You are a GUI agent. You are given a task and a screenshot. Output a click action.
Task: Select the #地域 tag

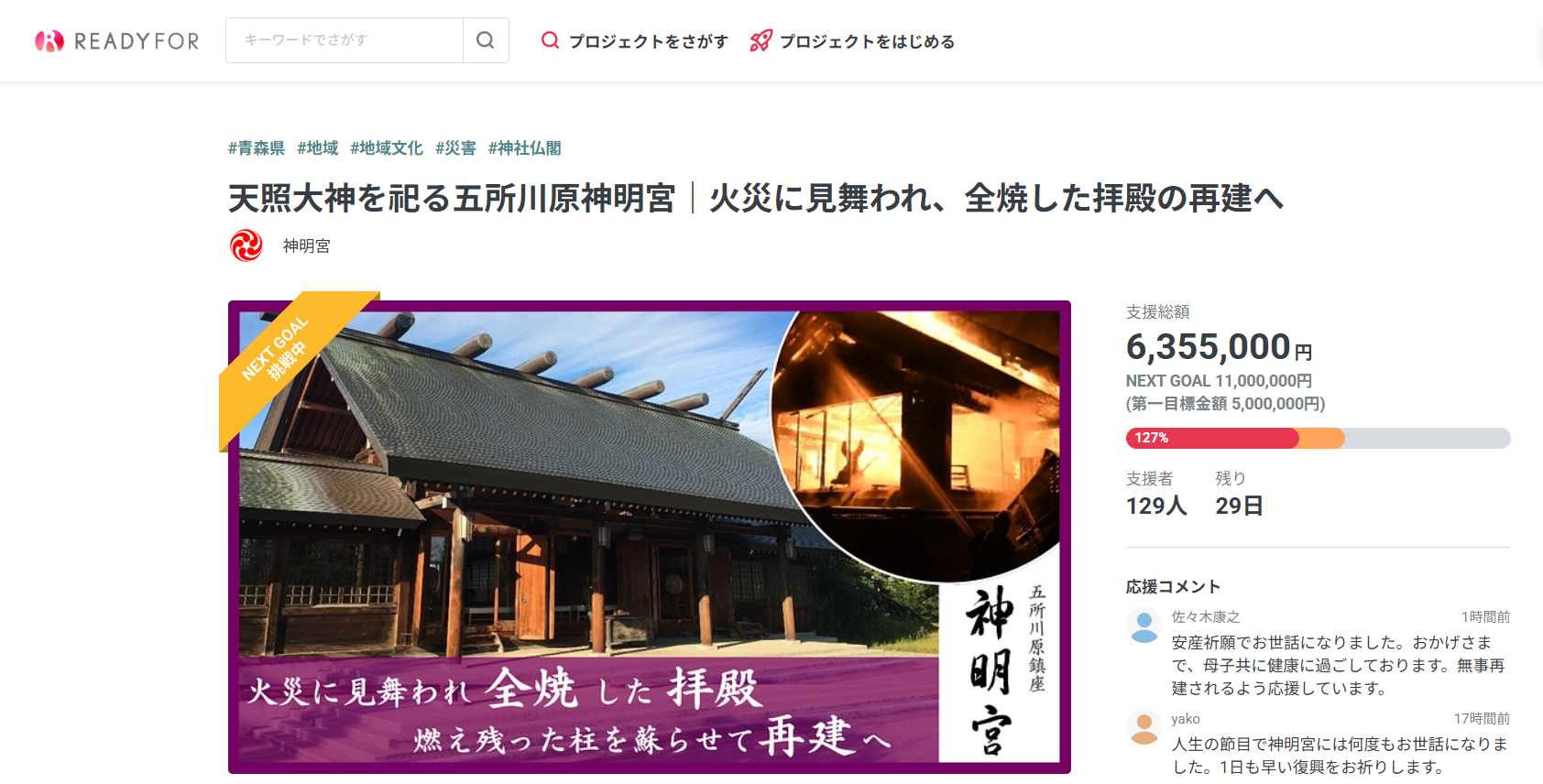[x=318, y=148]
